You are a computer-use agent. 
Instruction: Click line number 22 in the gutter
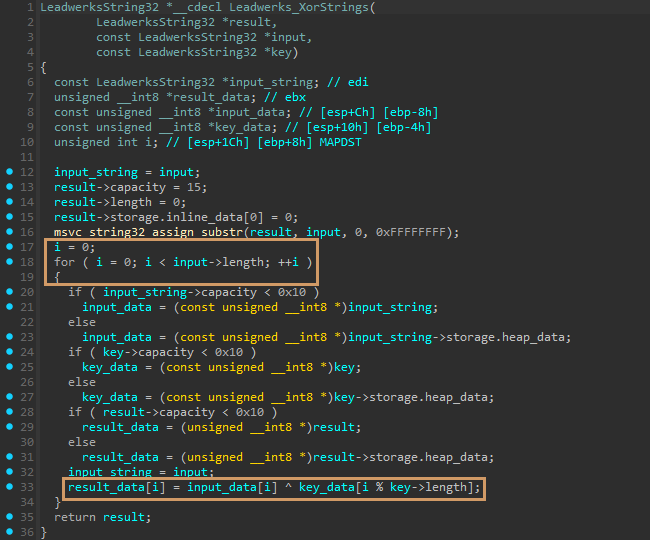tap(27, 322)
